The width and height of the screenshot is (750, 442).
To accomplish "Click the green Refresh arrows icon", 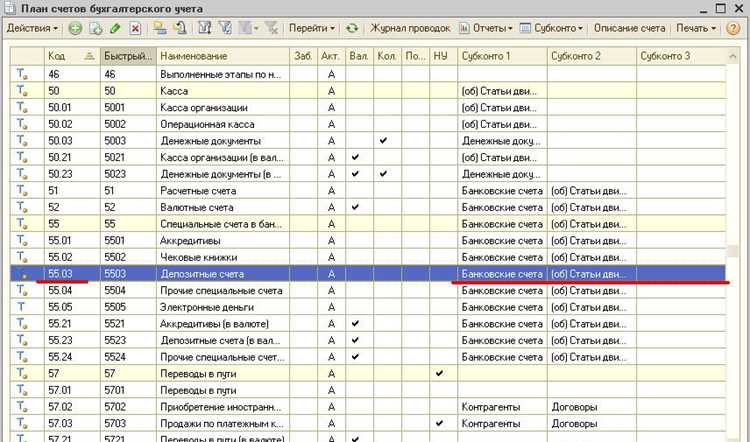I will (x=352, y=28).
